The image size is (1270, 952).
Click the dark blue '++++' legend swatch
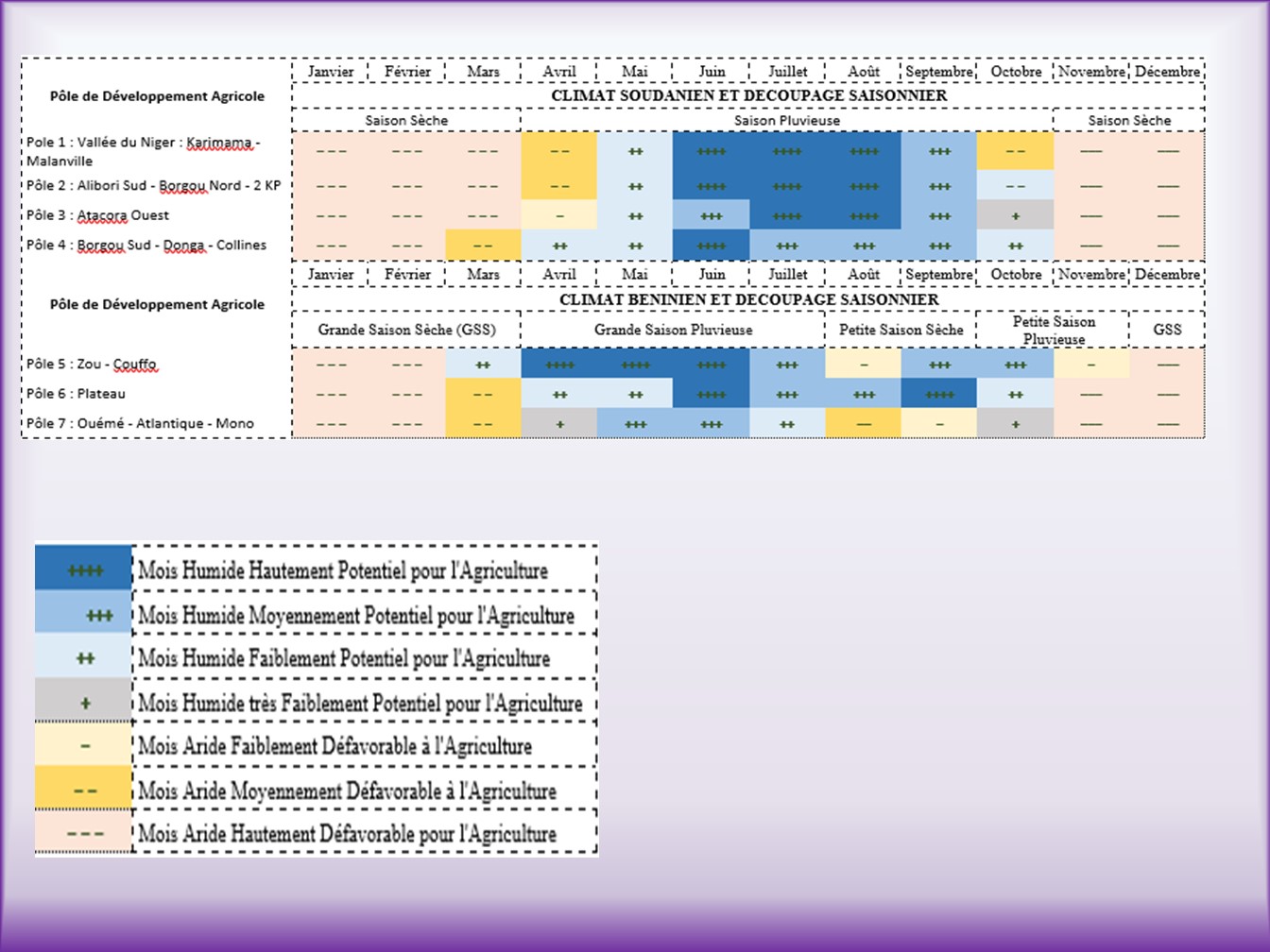pos(83,568)
